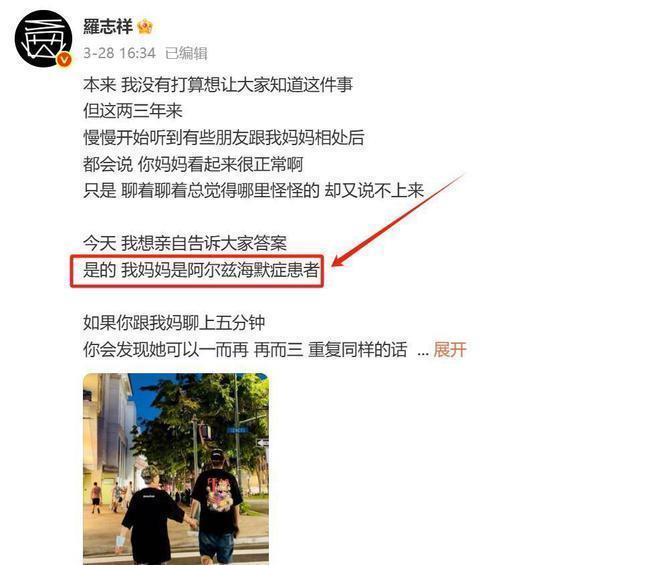Image resolution: width=660 pixels, height=565 pixels.
Task: Click the line 但这两三年来
Action: click(x=133, y=111)
